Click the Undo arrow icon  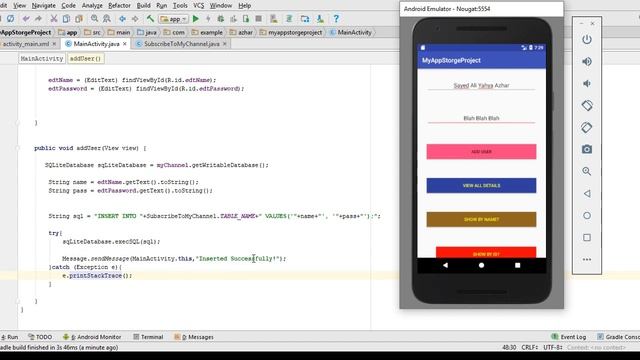(x=26, y=19)
